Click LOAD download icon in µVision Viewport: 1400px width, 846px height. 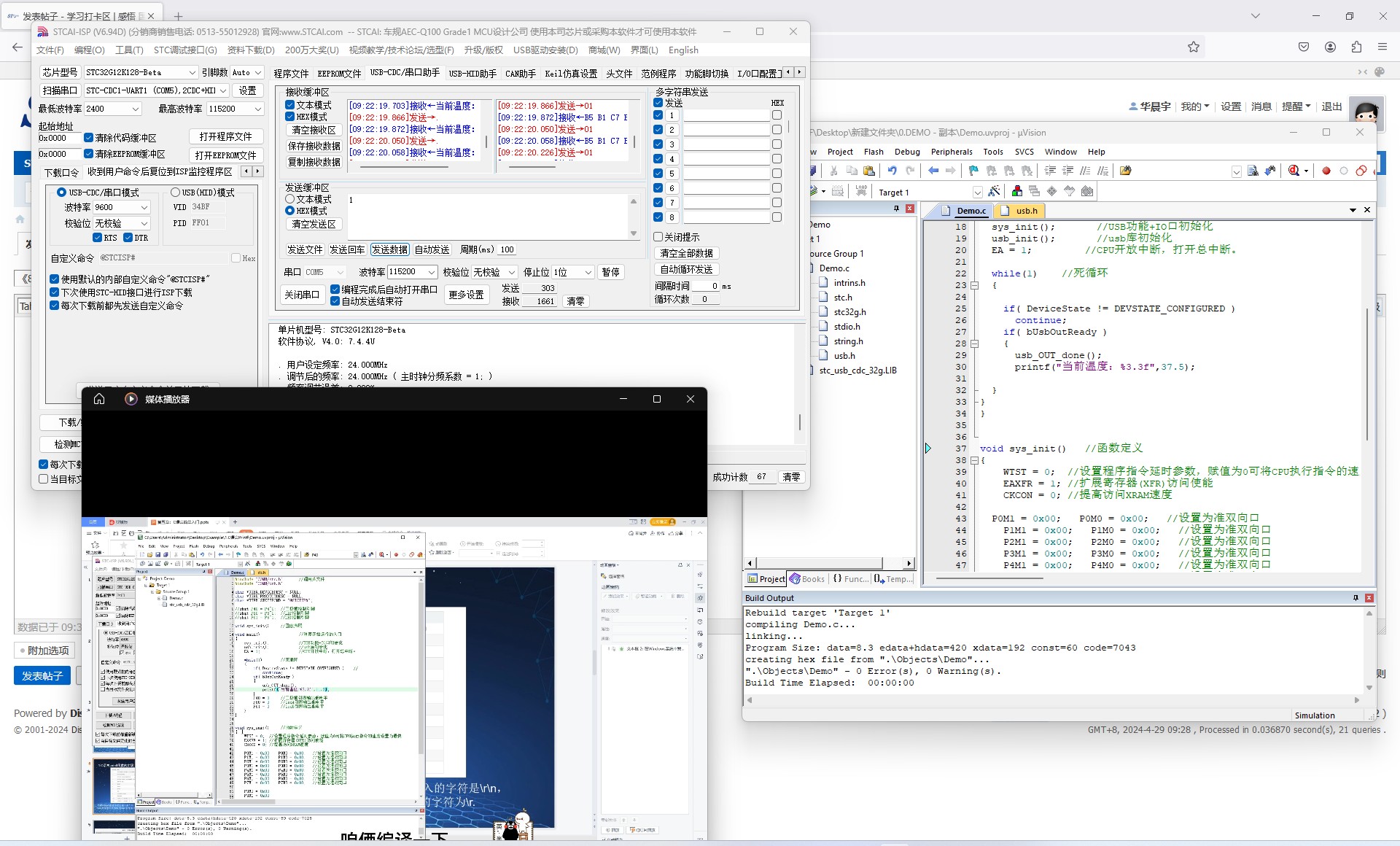(861, 191)
